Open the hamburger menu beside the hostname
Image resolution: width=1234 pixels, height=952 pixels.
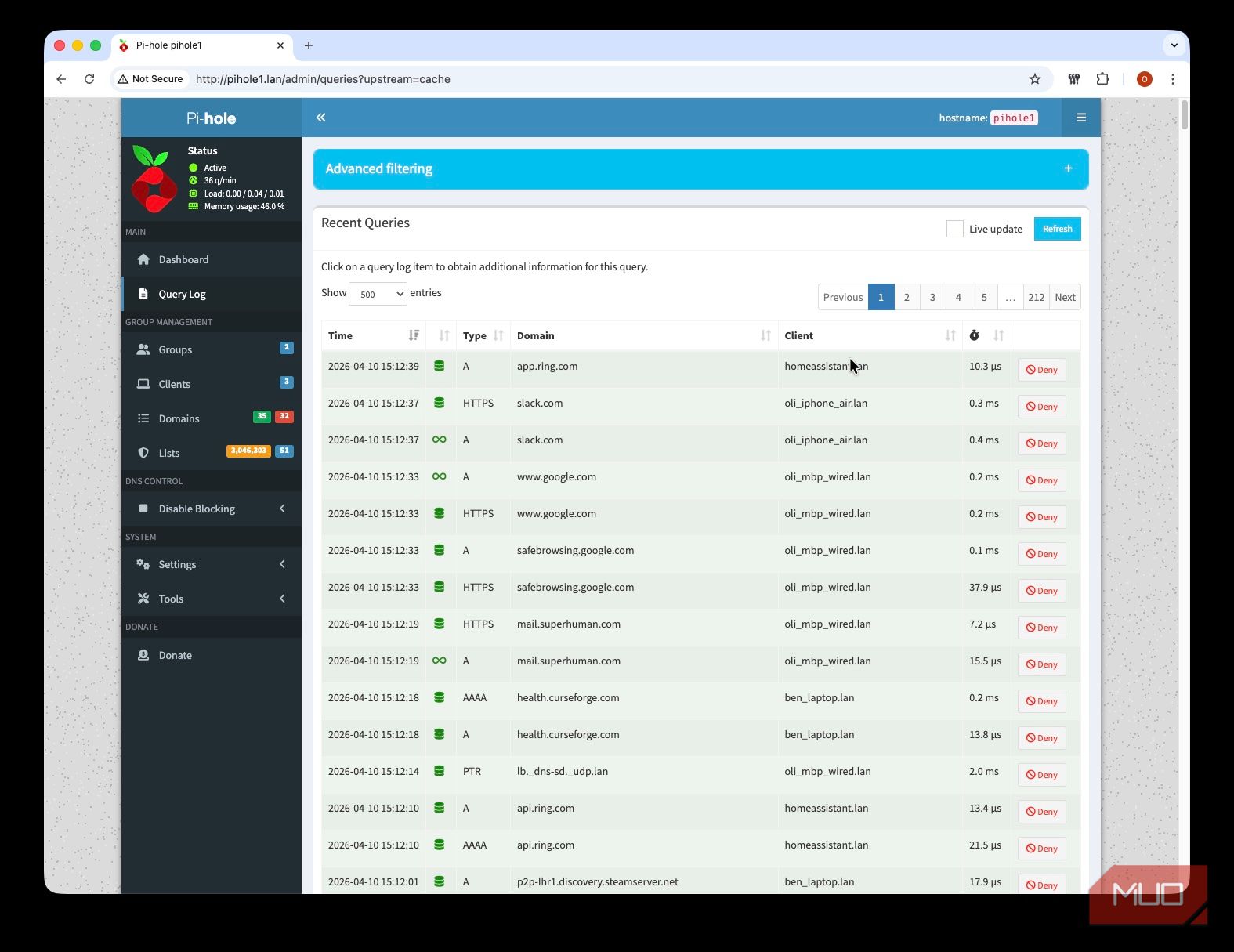pos(1081,118)
